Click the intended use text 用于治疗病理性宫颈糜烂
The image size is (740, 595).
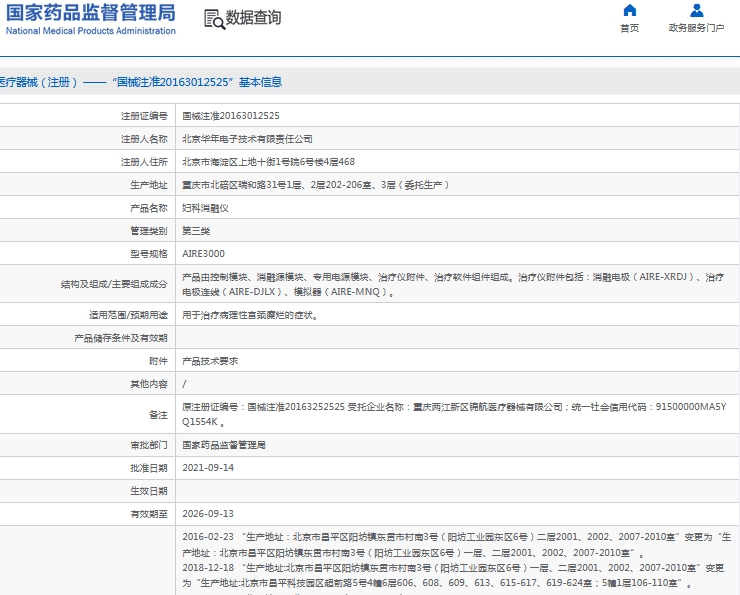[x=250, y=315]
